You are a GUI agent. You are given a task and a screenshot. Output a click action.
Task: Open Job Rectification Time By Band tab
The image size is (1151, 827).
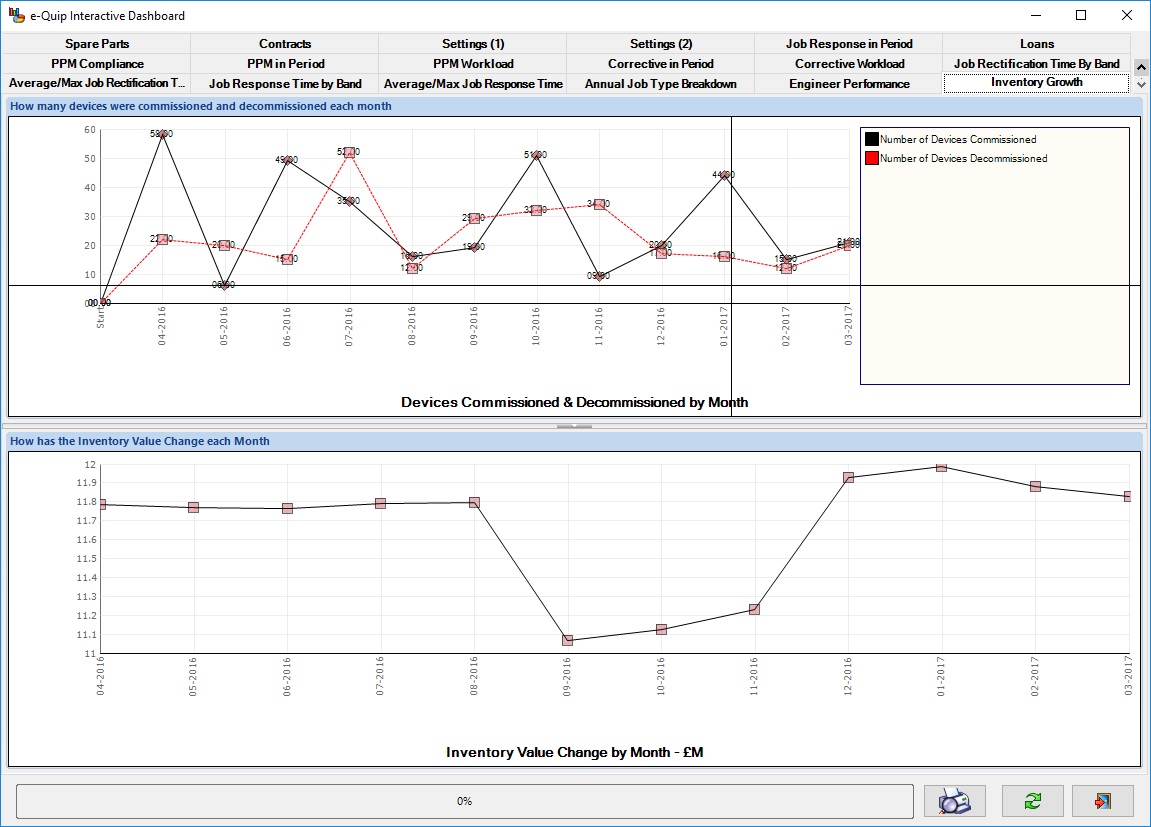click(x=1036, y=64)
